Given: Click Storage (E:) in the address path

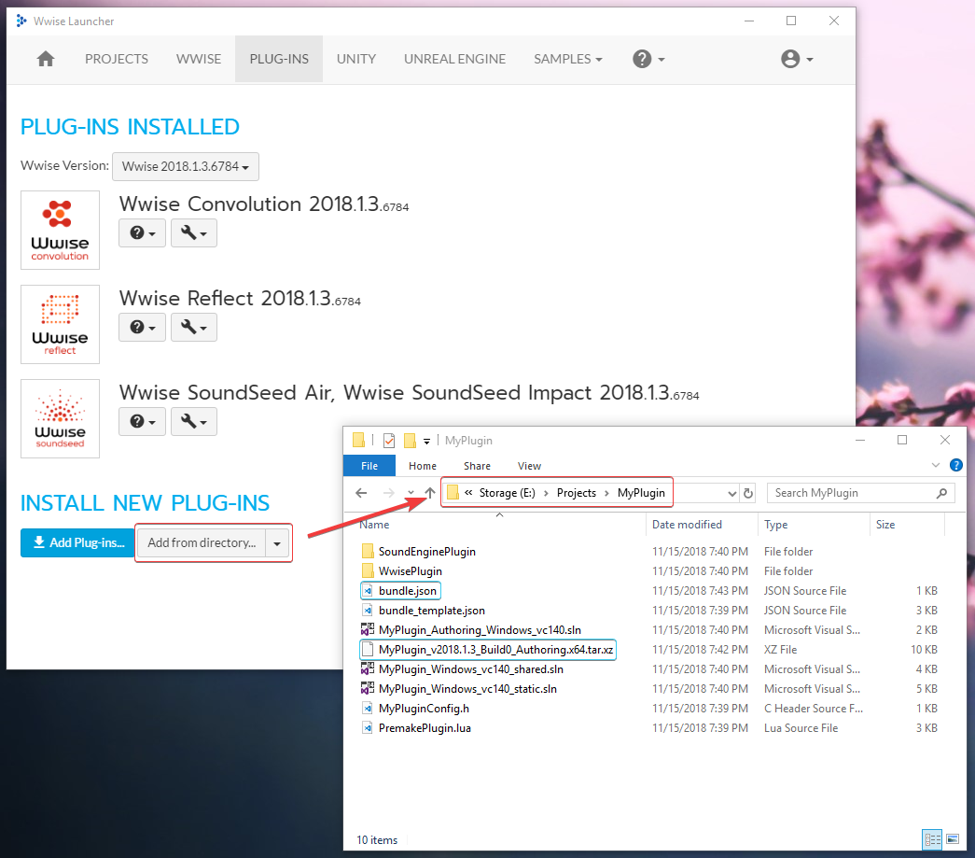Looking at the screenshot, I should 507,493.
